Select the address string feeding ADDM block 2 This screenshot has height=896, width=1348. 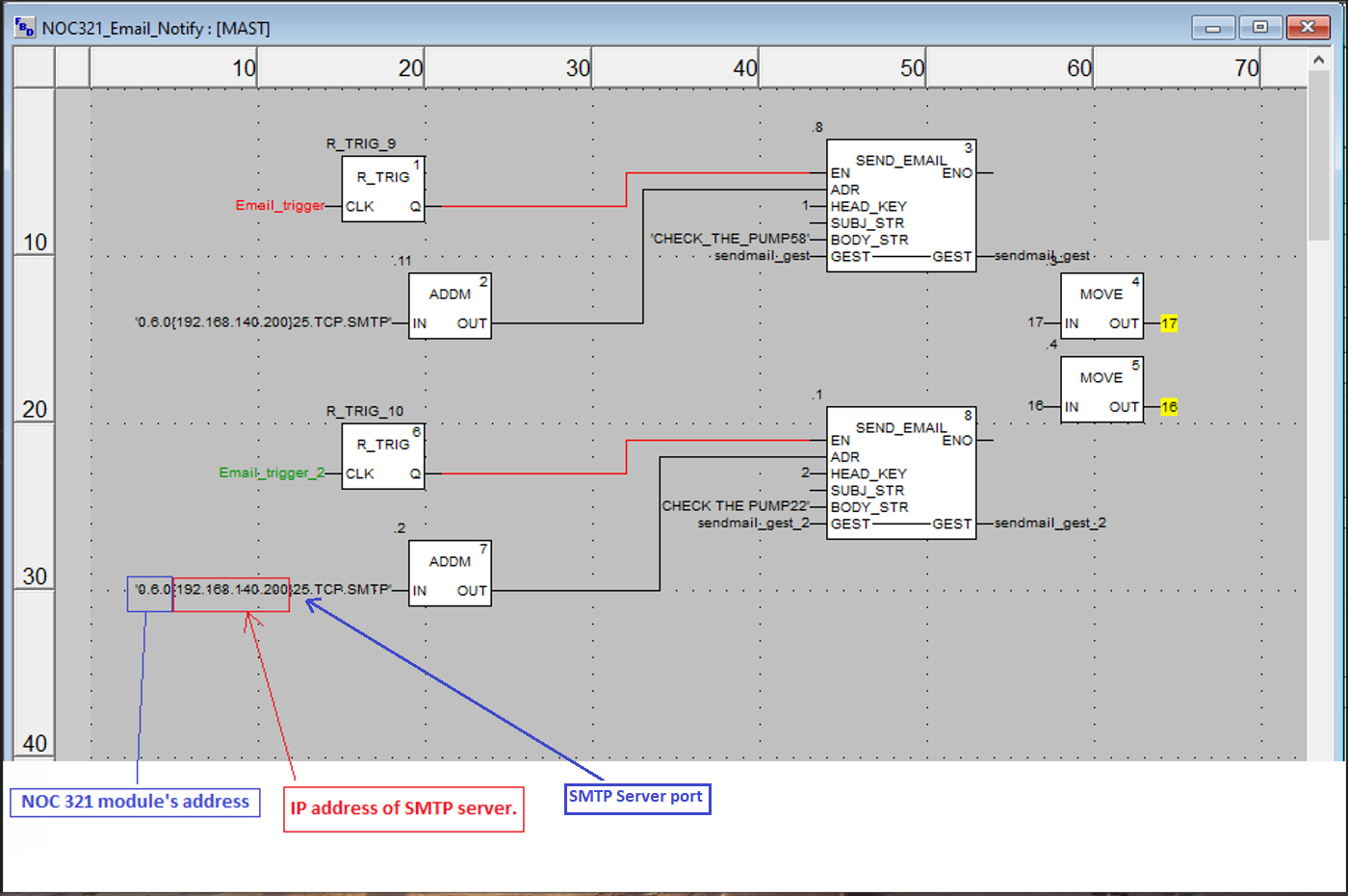pyautogui.click(x=264, y=322)
